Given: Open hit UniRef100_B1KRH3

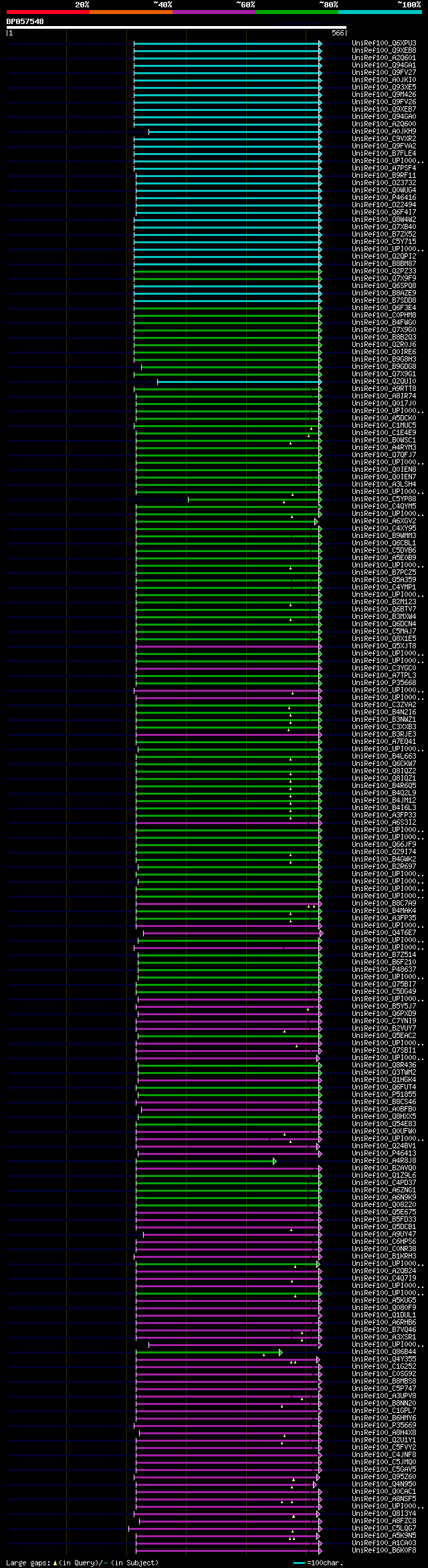Looking at the screenshot, I should [x=384, y=1256].
